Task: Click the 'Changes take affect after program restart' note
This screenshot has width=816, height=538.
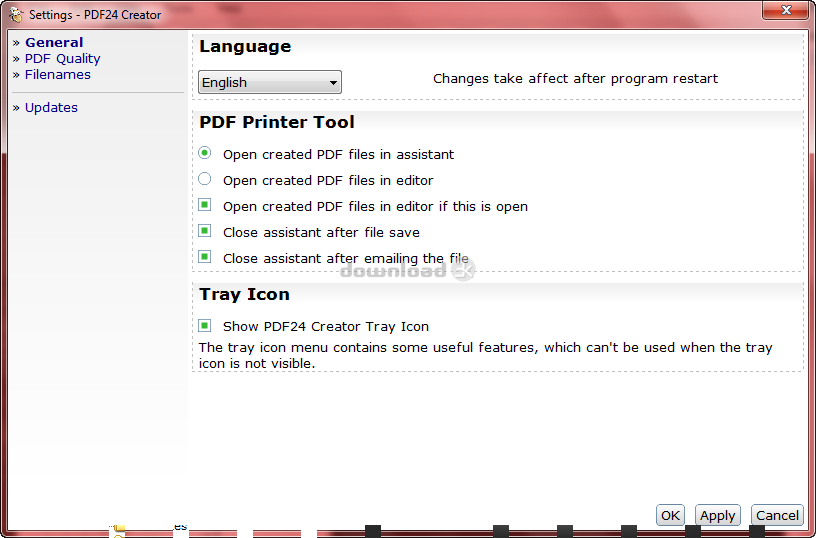Action: coord(576,79)
